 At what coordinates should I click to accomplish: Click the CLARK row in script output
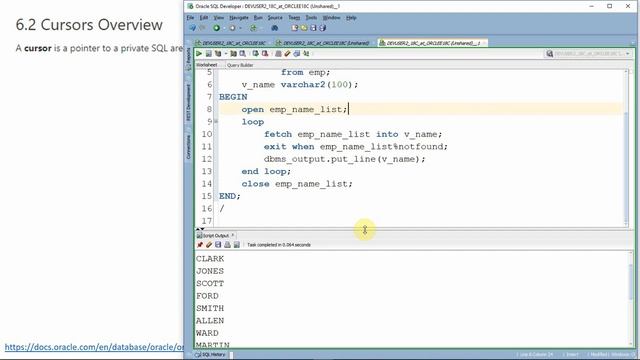click(210, 259)
